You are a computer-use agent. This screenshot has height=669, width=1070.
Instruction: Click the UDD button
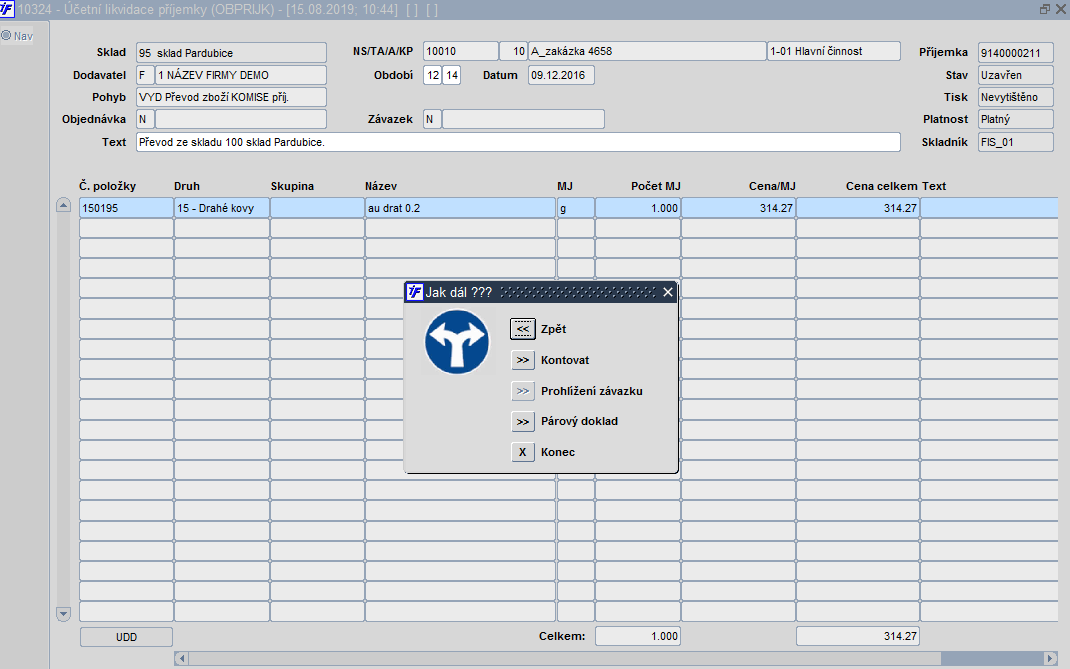pyautogui.click(x=126, y=637)
